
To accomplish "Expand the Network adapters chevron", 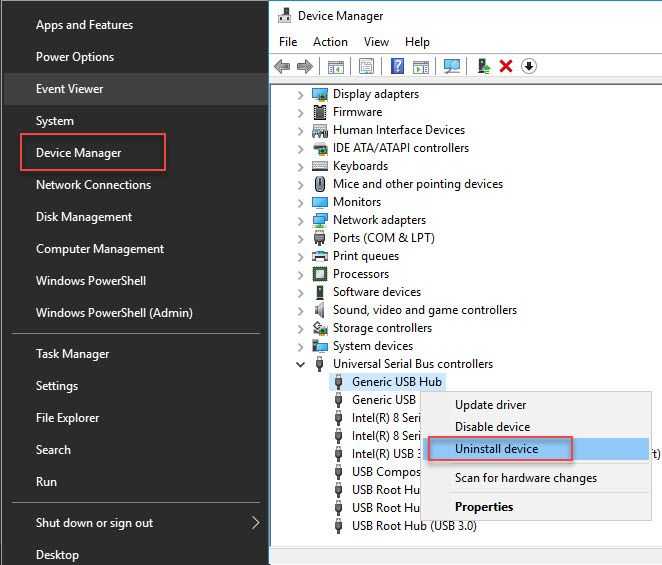I will tap(300, 221).
